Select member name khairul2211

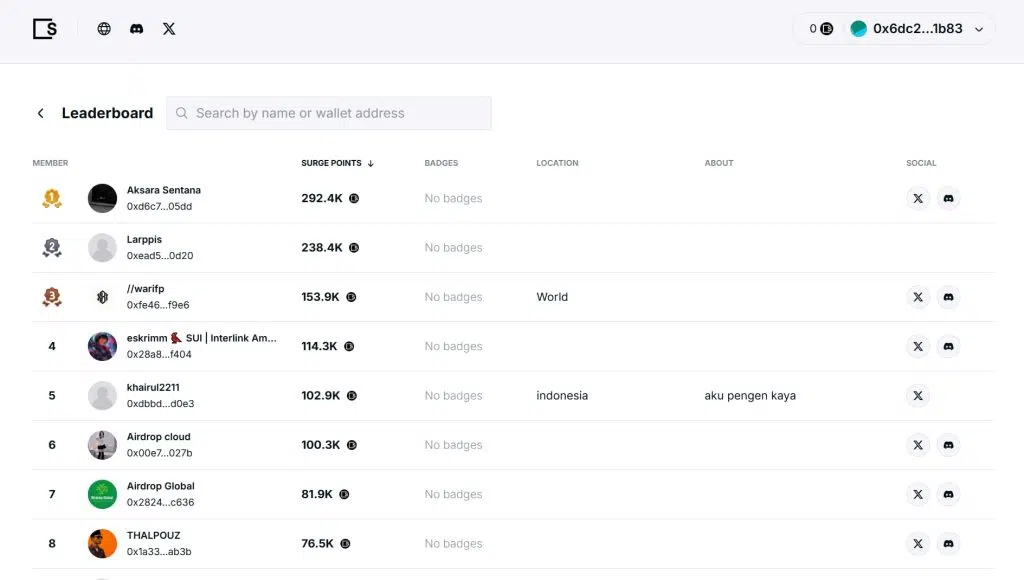coord(153,387)
